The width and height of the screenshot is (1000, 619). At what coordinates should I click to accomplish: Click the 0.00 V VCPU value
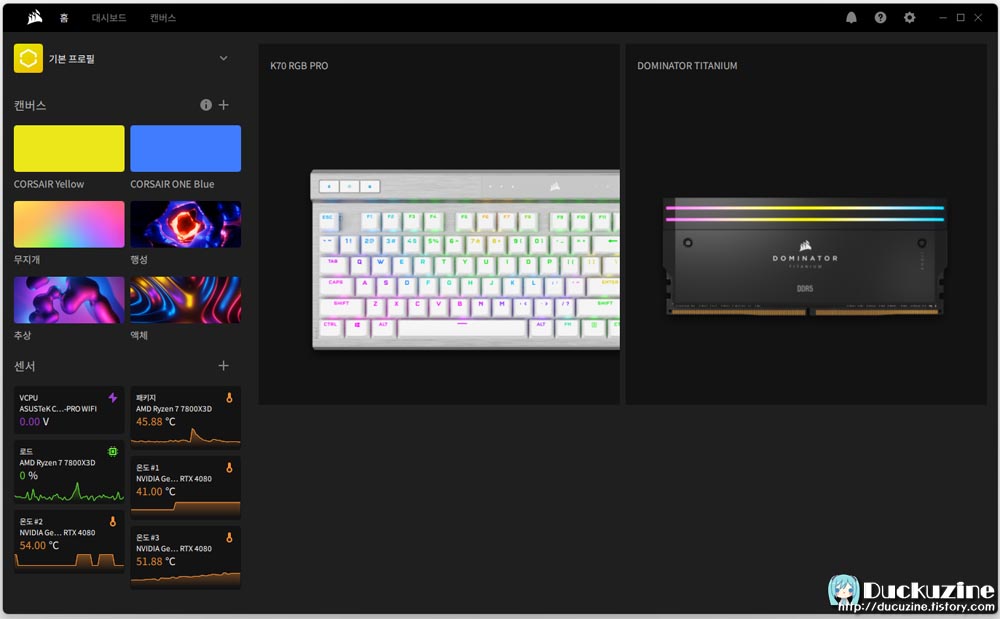tap(34, 422)
